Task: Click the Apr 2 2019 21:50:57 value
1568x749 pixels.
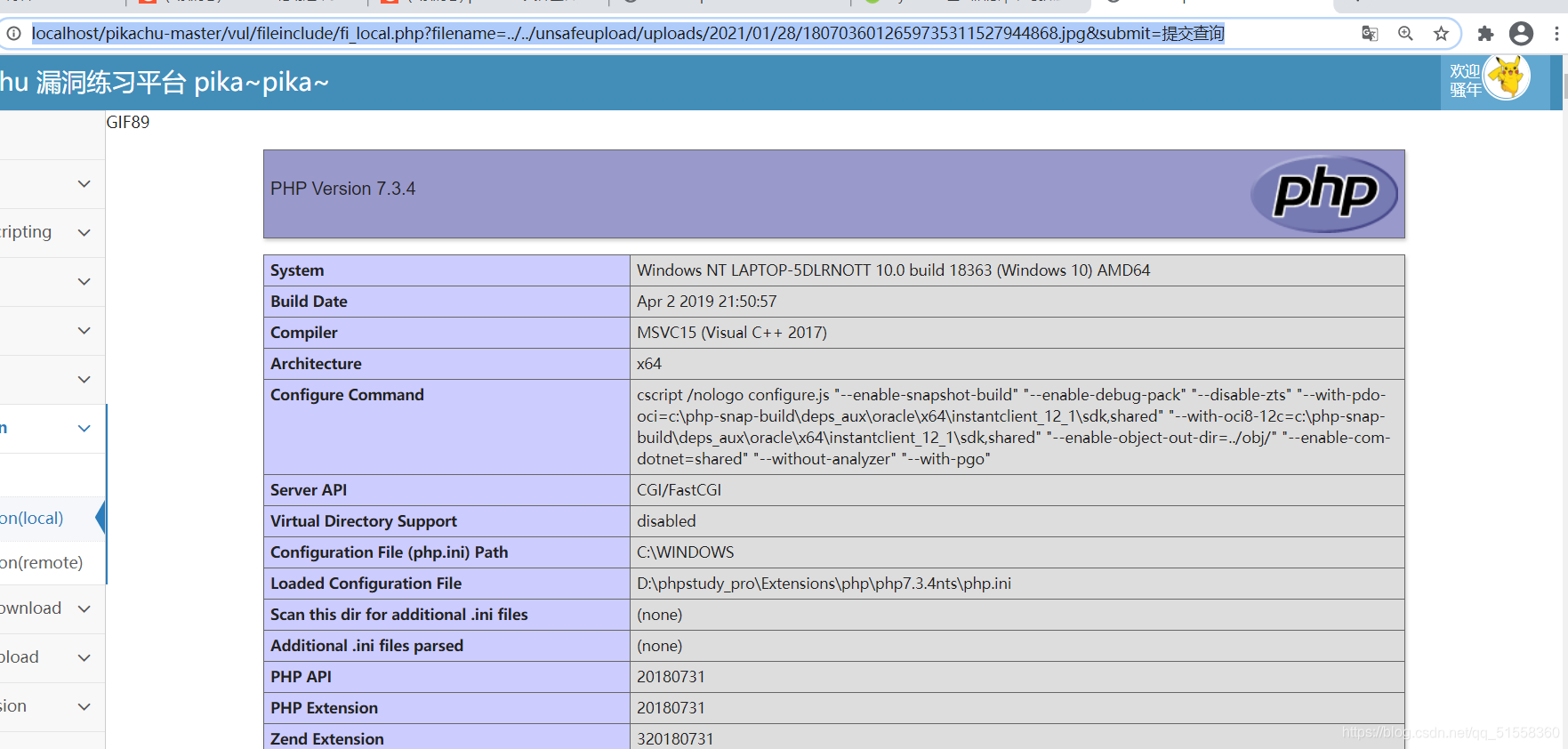Action: click(706, 302)
